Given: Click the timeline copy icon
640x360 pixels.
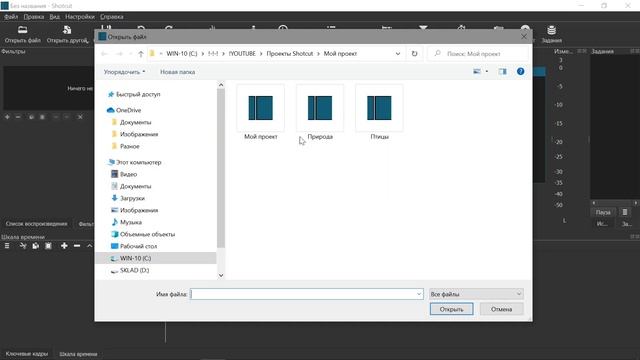Looking at the screenshot, I should coord(36,246).
